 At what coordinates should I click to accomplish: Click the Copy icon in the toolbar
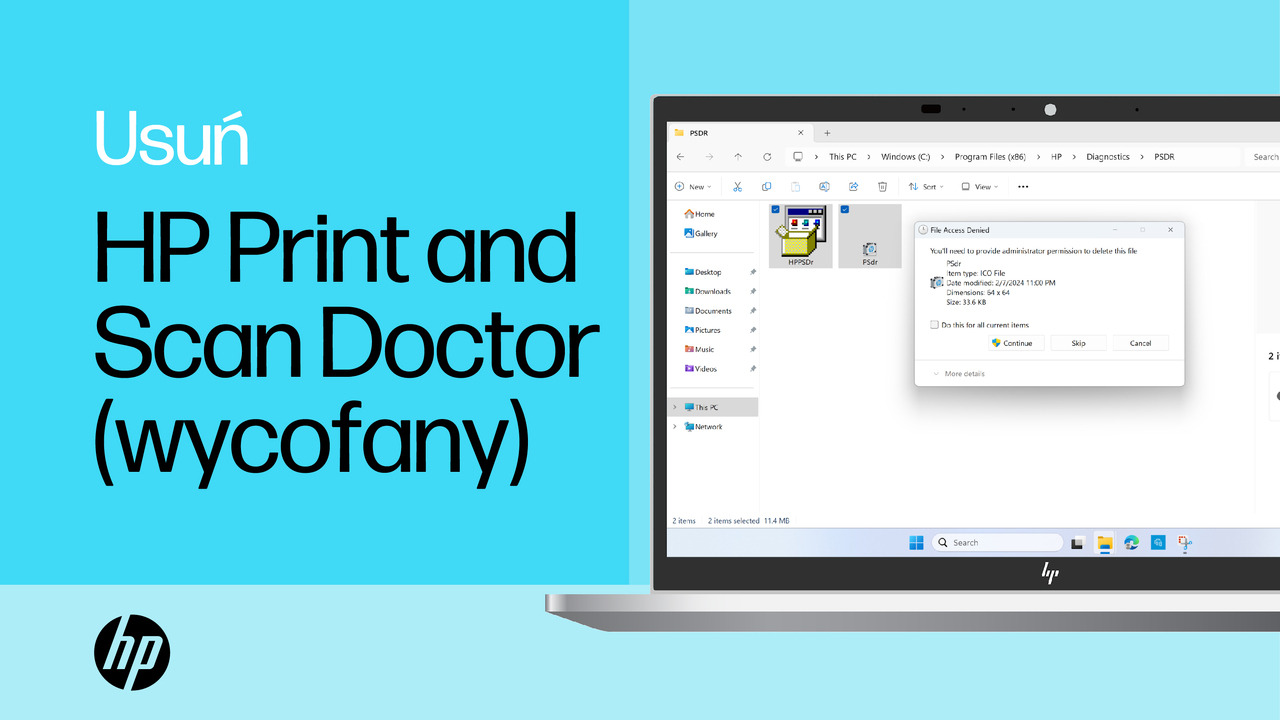click(x=765, y=186)
